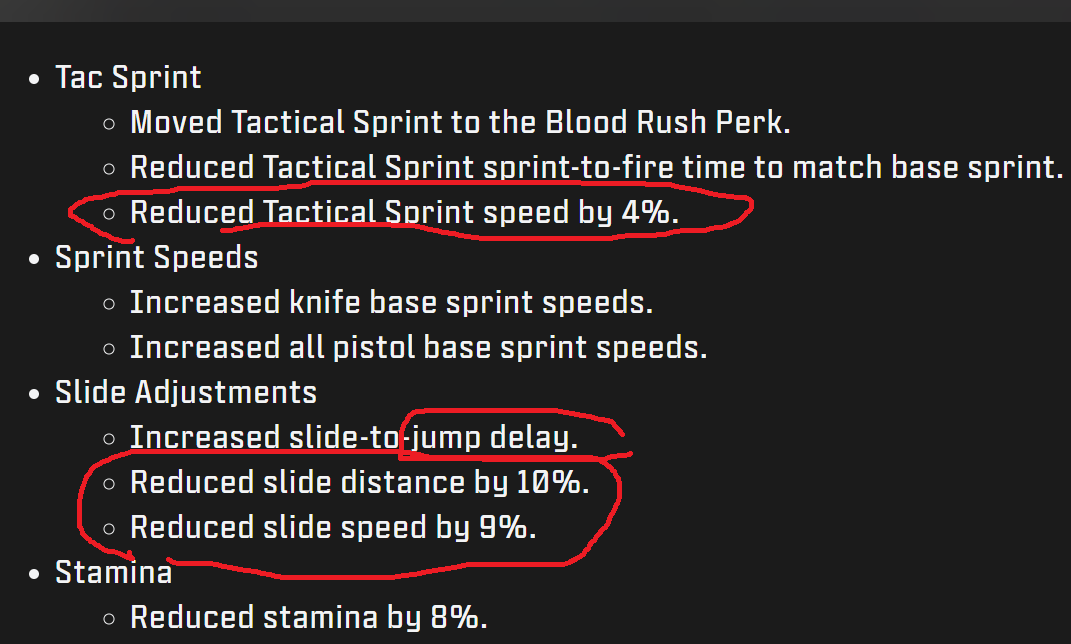Click the bullet beside Slide Adjustments
The width and height of the screenshot is (1071, 644).
point(34,395)
